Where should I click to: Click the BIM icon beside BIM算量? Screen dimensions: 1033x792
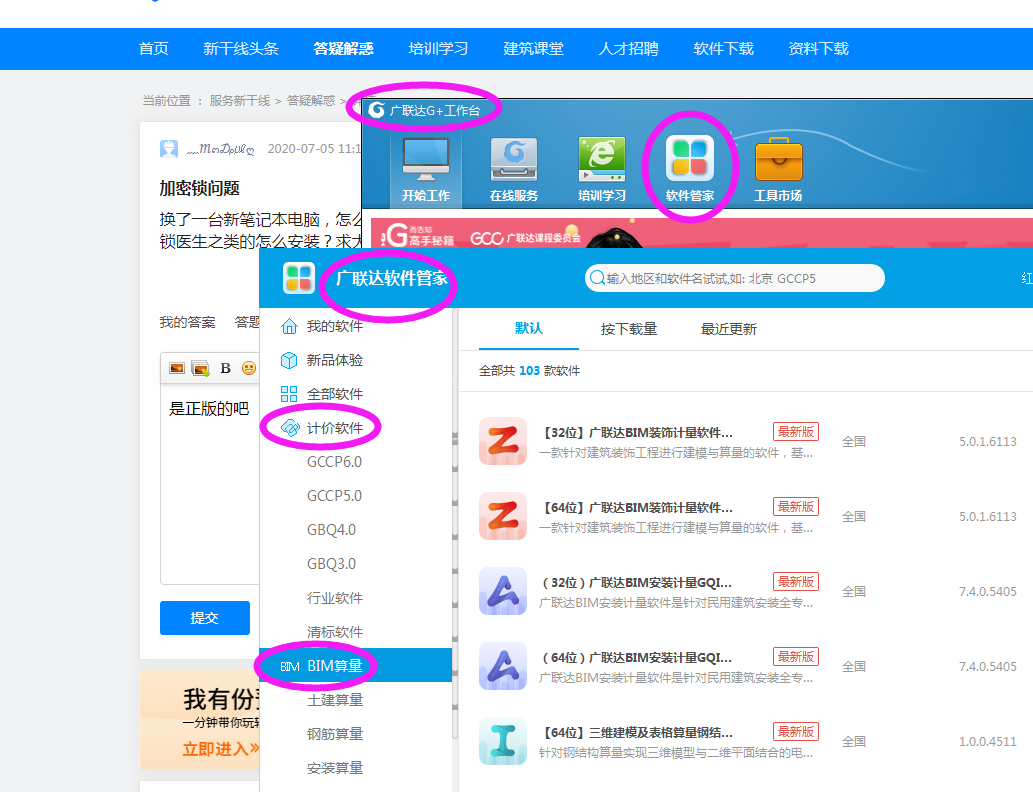coord(290,666)
